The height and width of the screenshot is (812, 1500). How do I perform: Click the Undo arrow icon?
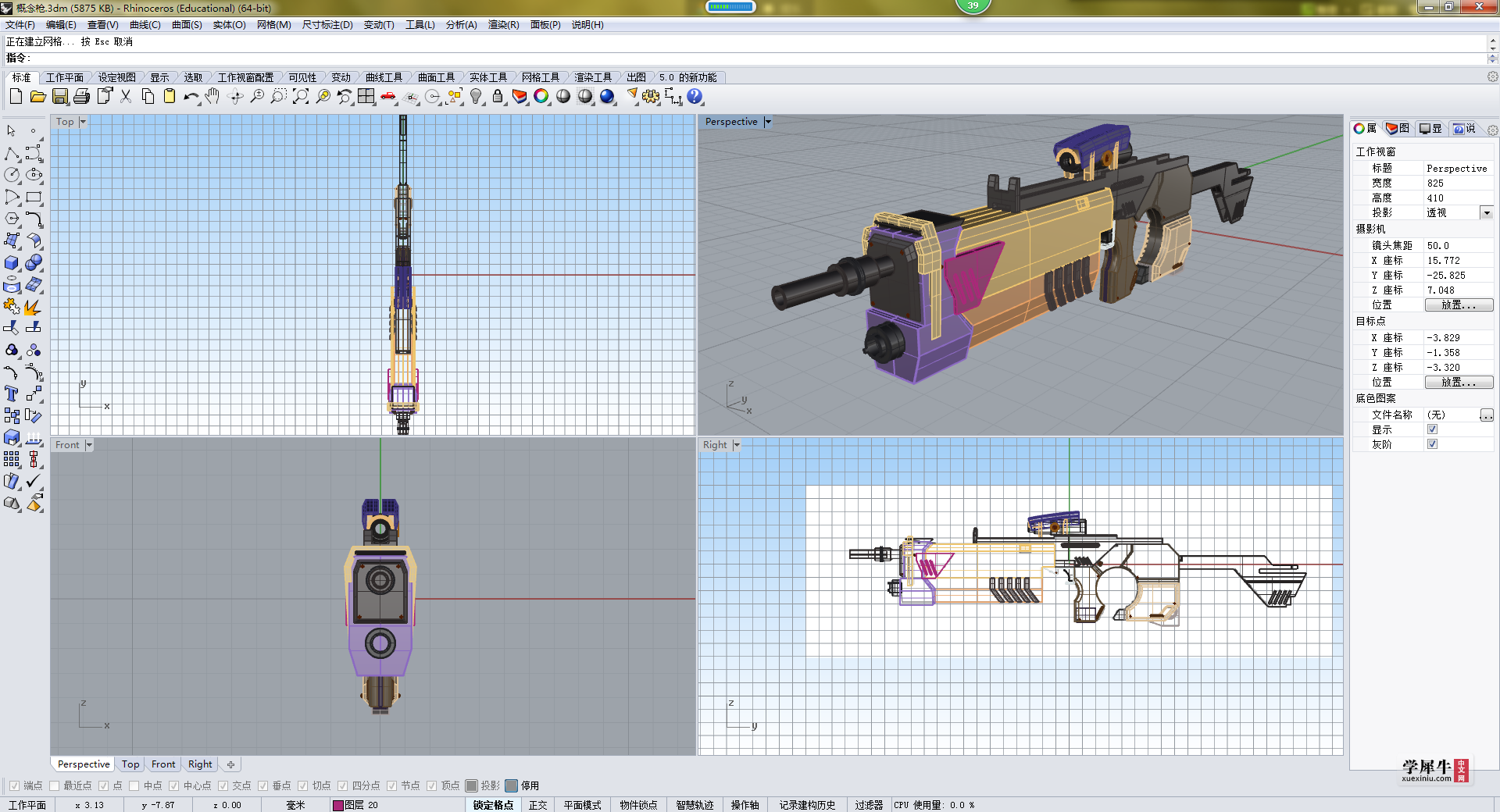coord(191,96)
